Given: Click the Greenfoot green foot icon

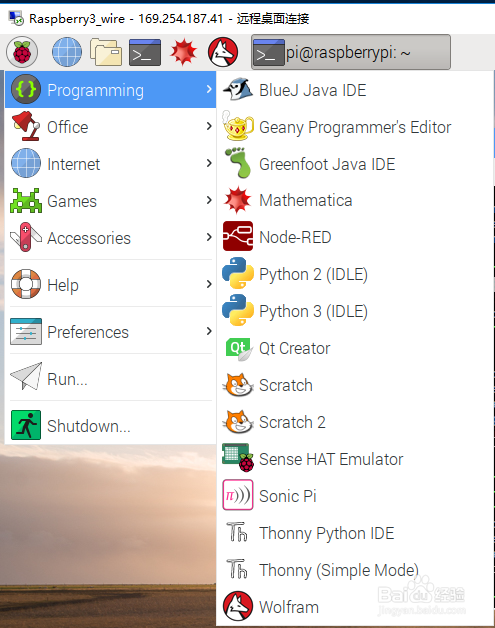Looking at the screenshot, I should point(238,163).
